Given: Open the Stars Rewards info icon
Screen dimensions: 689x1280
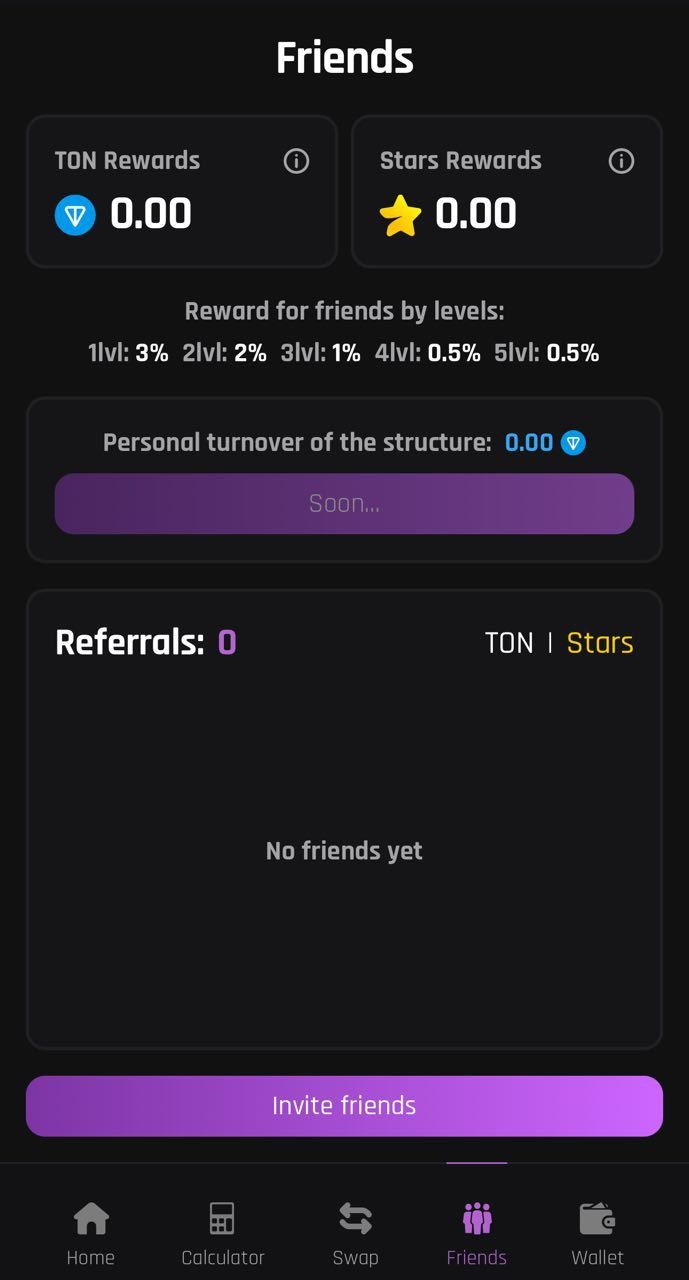Looking at the screenshot, I should pyautogui.click(x=620, y=161).
